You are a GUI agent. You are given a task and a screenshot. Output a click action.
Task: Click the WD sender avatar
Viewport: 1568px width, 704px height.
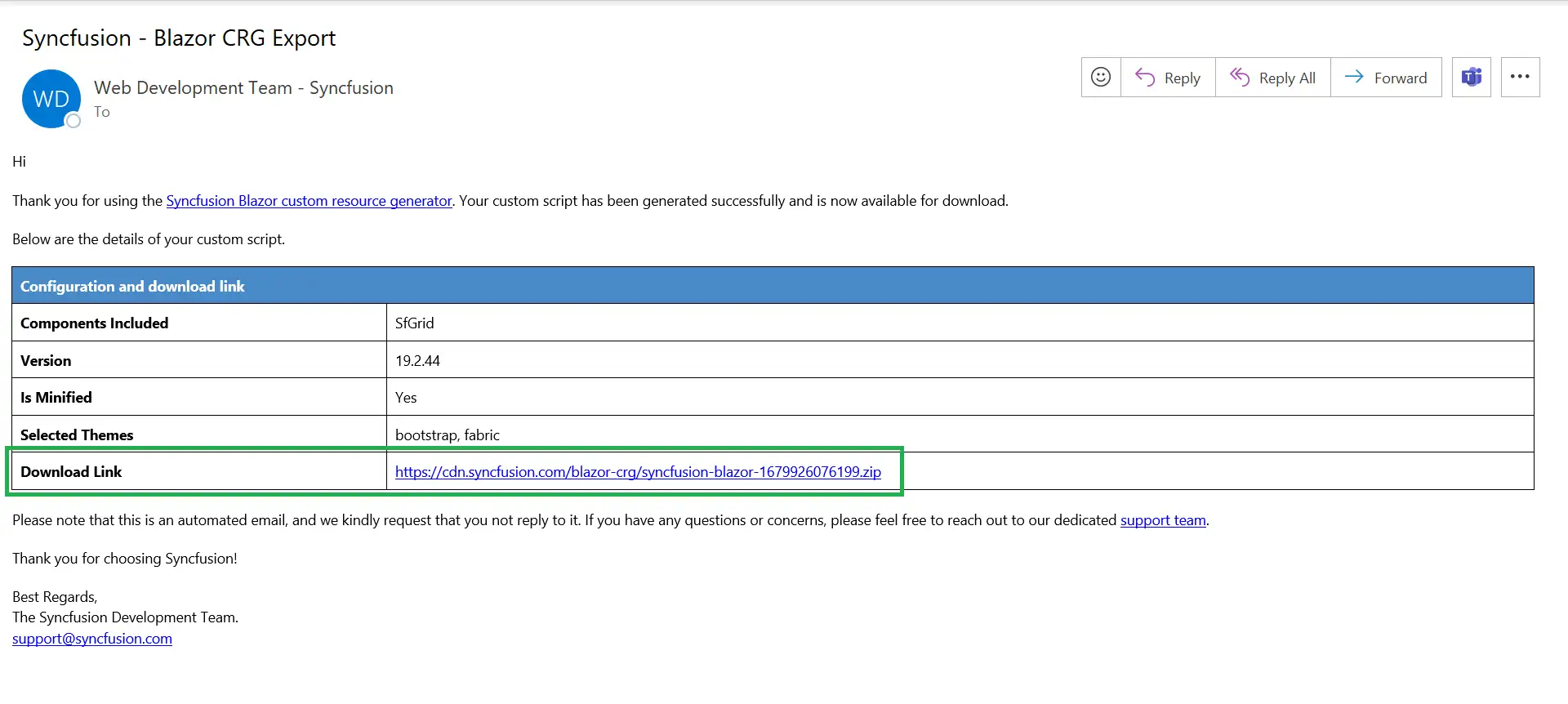[x=51, y=99]
